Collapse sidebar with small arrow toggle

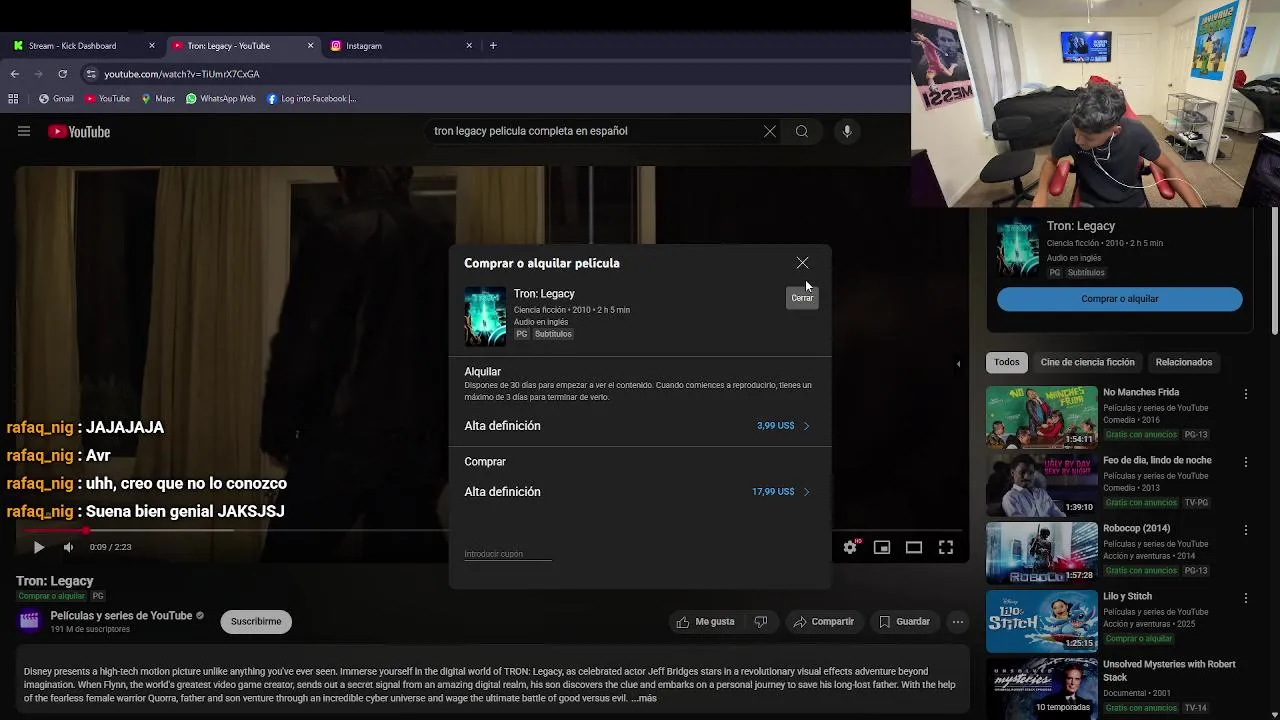click(x=958, y=364)
